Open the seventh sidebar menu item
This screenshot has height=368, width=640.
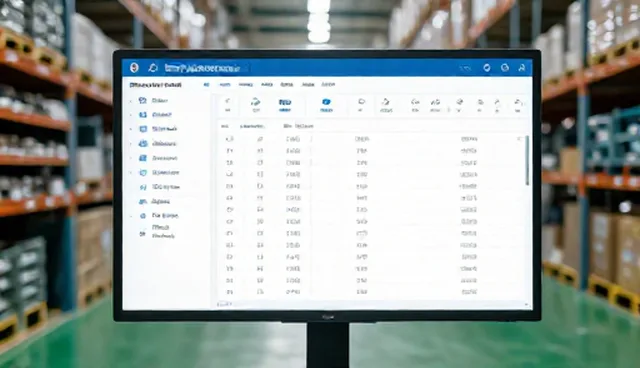159,187
